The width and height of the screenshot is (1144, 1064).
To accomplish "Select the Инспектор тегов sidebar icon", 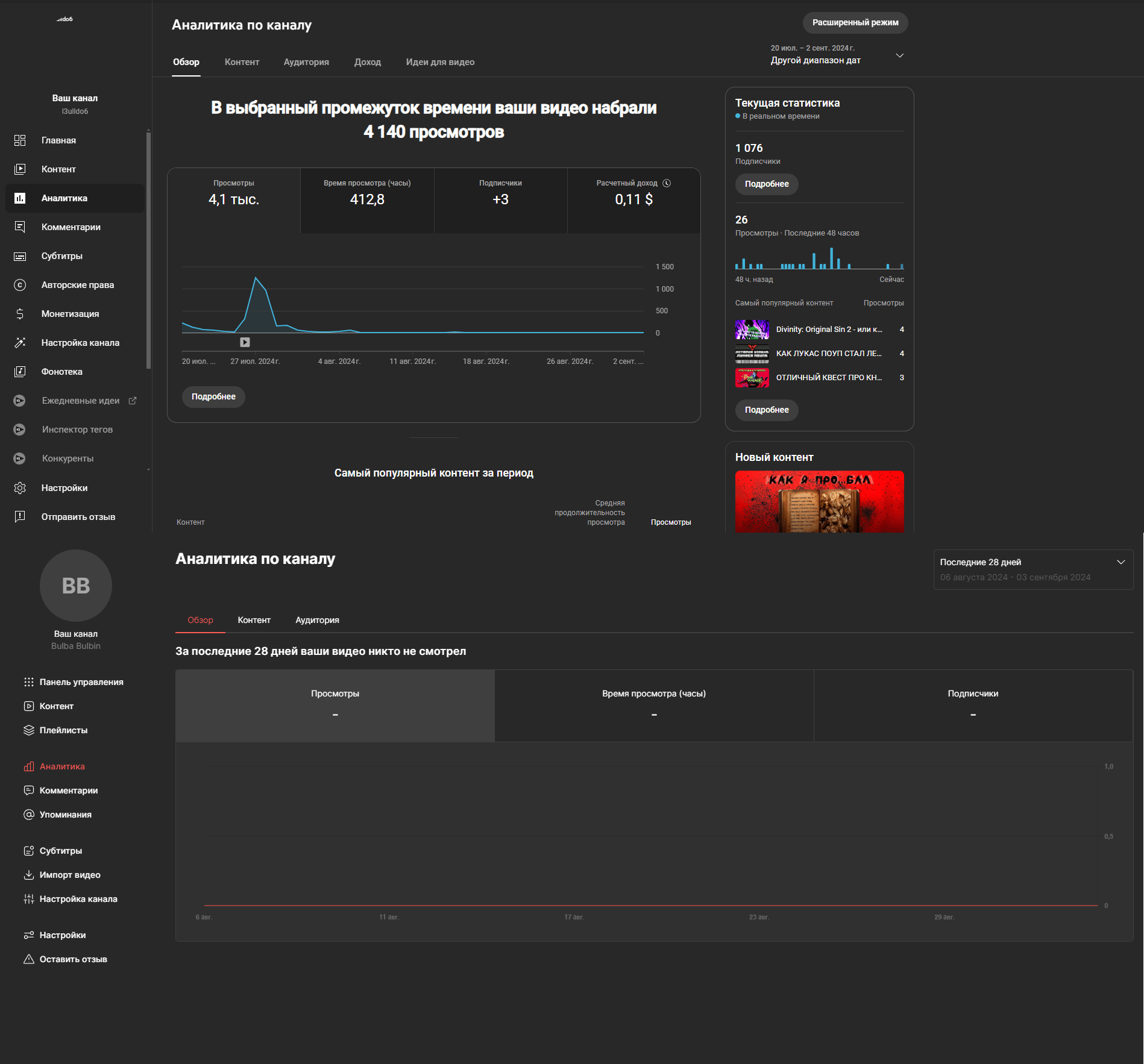I will (20, 429).
